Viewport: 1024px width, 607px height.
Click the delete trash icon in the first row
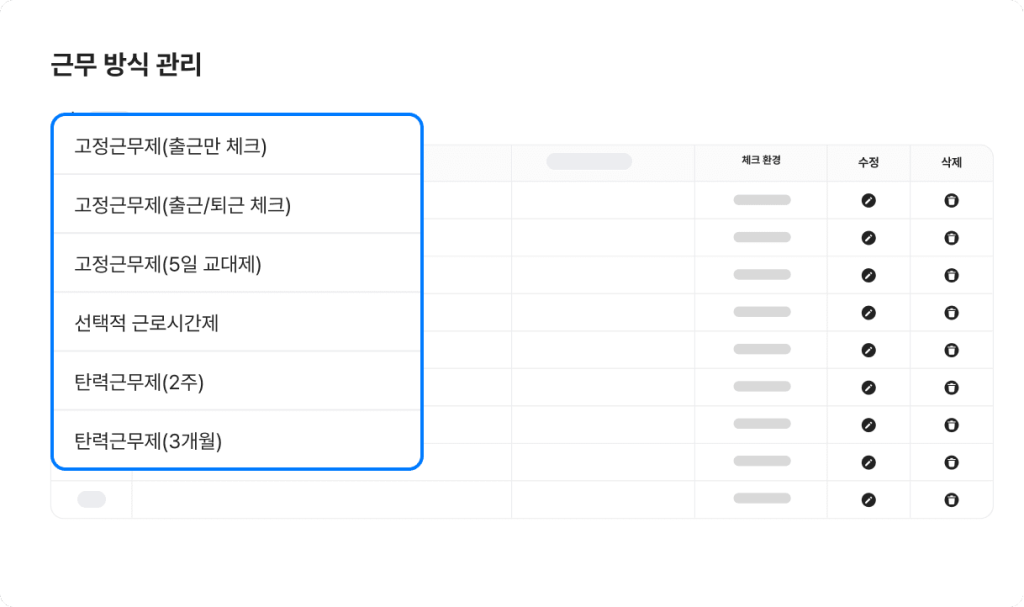point(951,201)
